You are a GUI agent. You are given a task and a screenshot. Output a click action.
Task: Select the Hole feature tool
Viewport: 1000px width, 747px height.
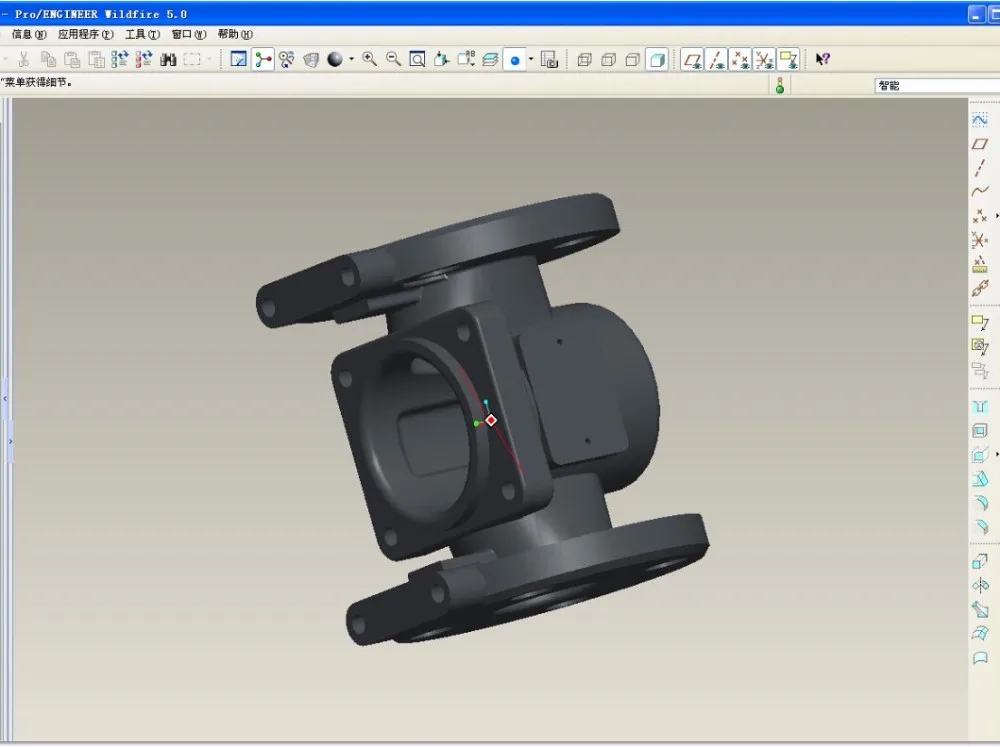point(980,407)
